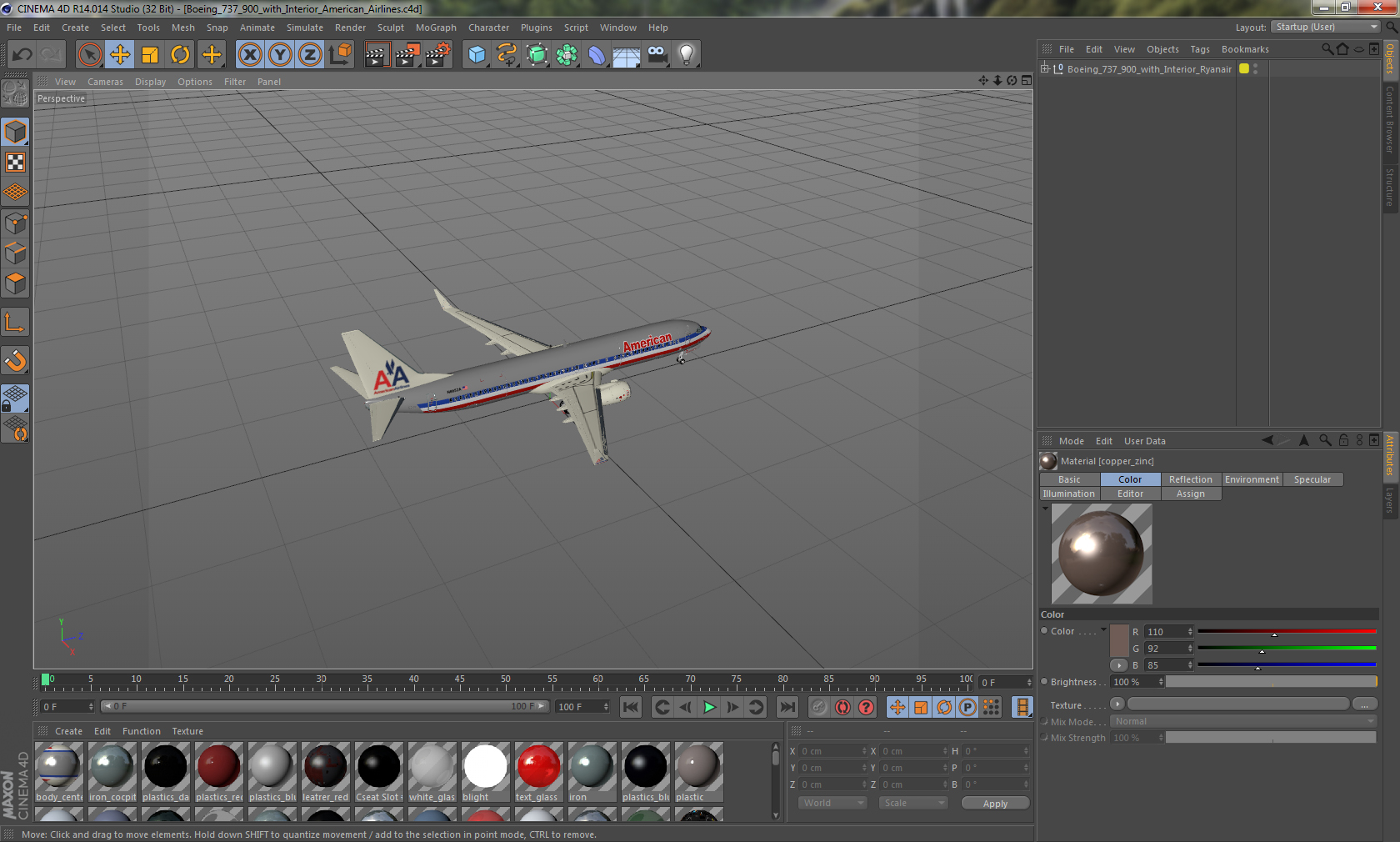Click the Assign tab

[1190, 494]
